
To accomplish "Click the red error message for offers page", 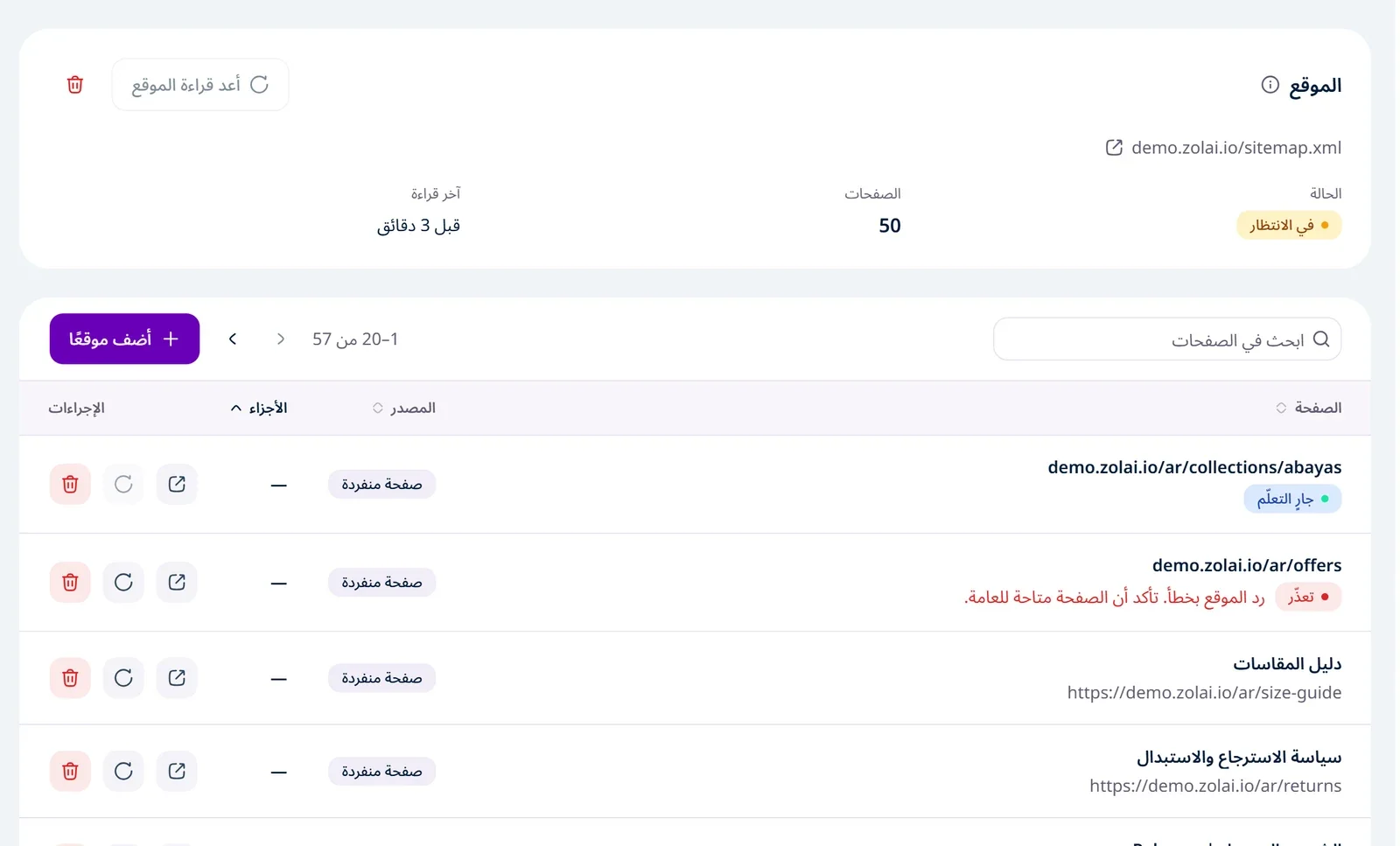I will pos(1115,598).
